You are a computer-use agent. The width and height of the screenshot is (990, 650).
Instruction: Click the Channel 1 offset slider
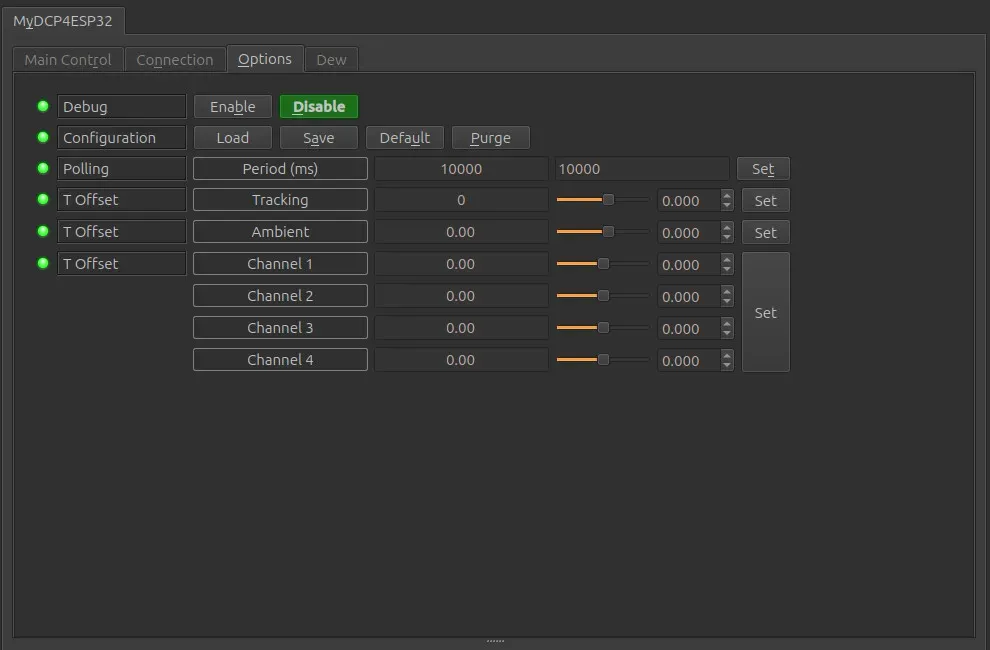pyautogui.click(x=603, y=263)
